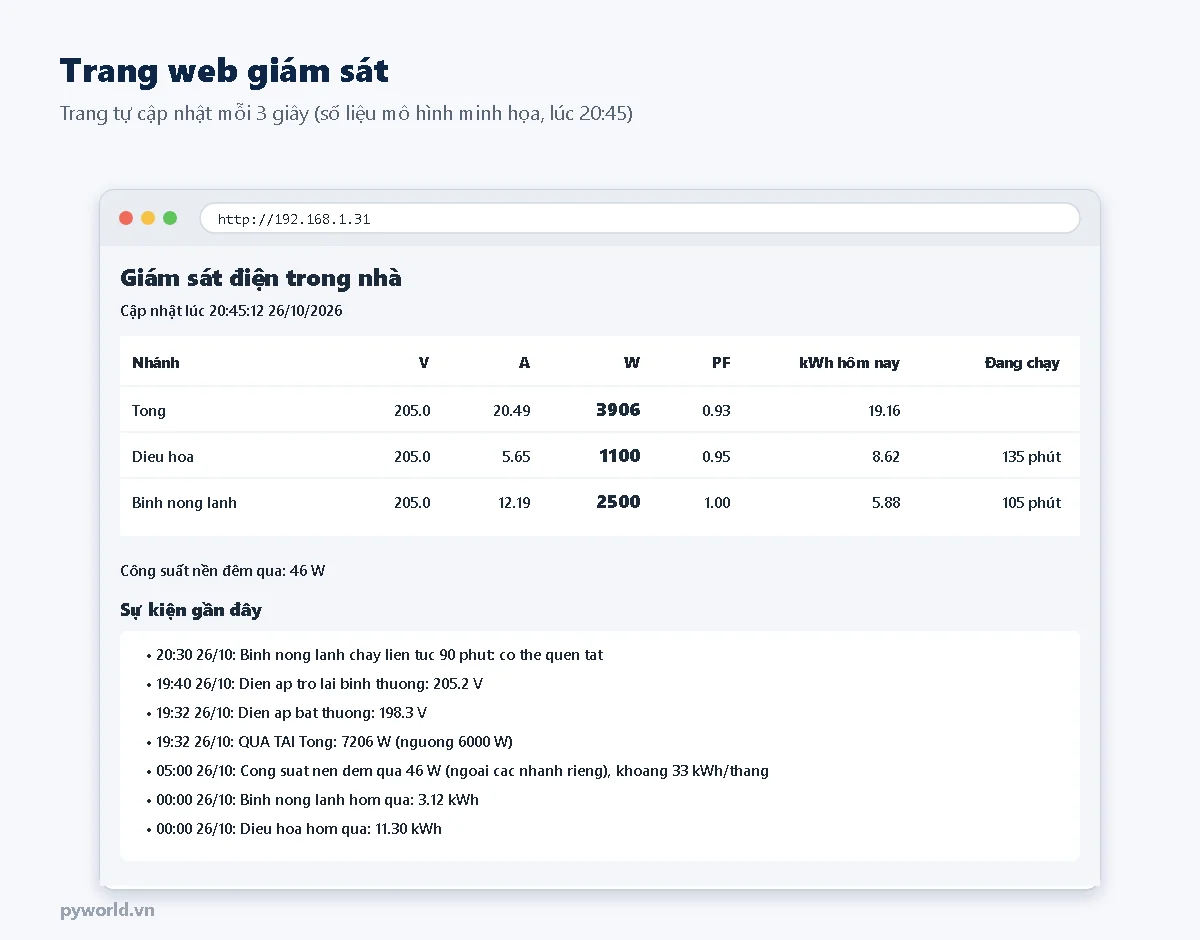1200x940 pixels.
Task: Click the 5.65 current value
Action: pos(515,457)
